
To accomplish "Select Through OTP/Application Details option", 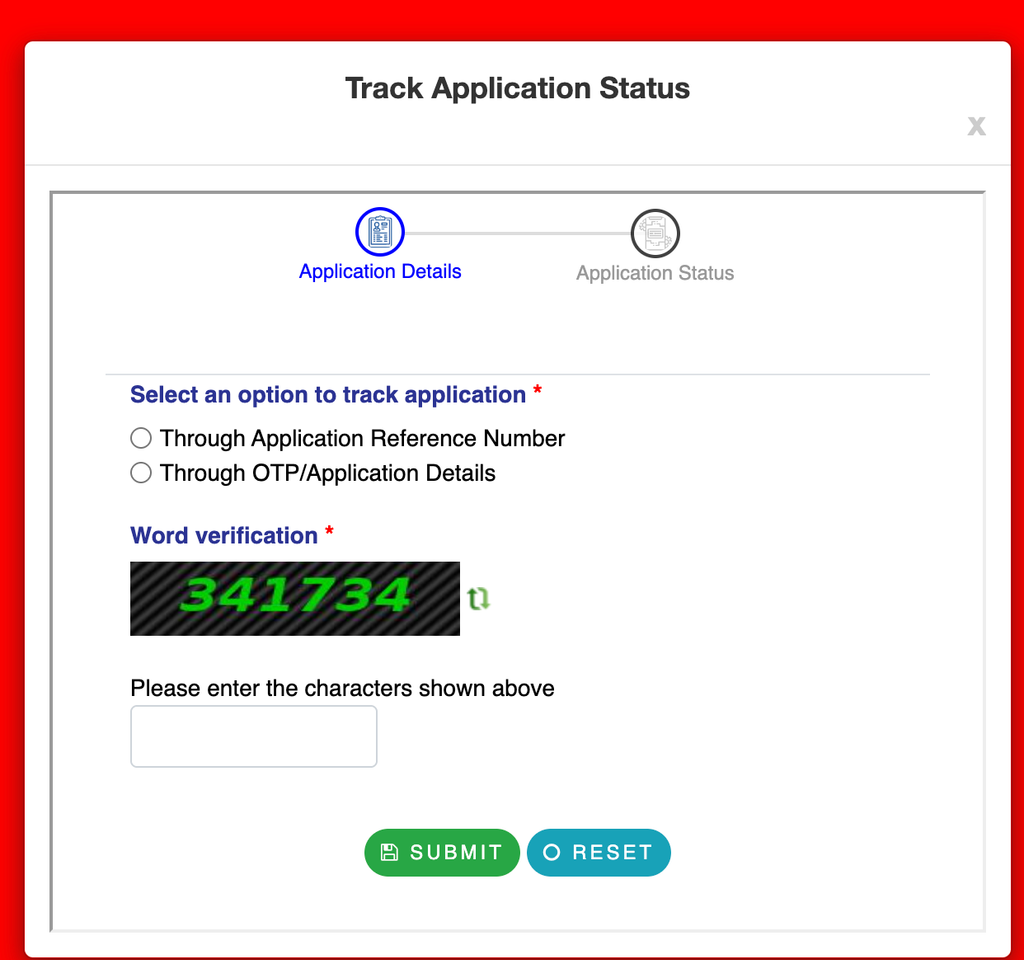I will coord(141,473).
